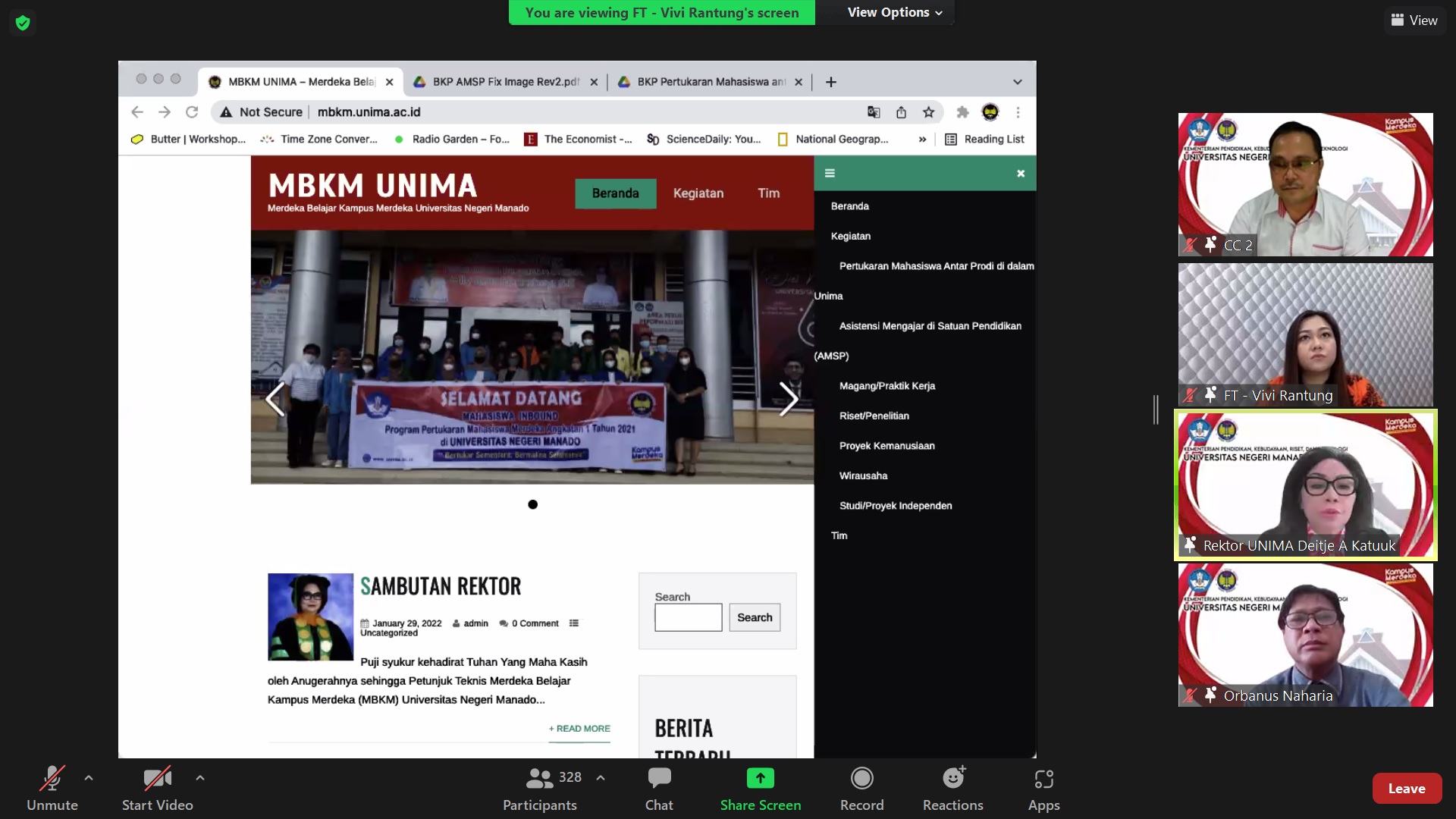Start recording with the Record icon
This screenshot has width=1456, height=819.
861,779
